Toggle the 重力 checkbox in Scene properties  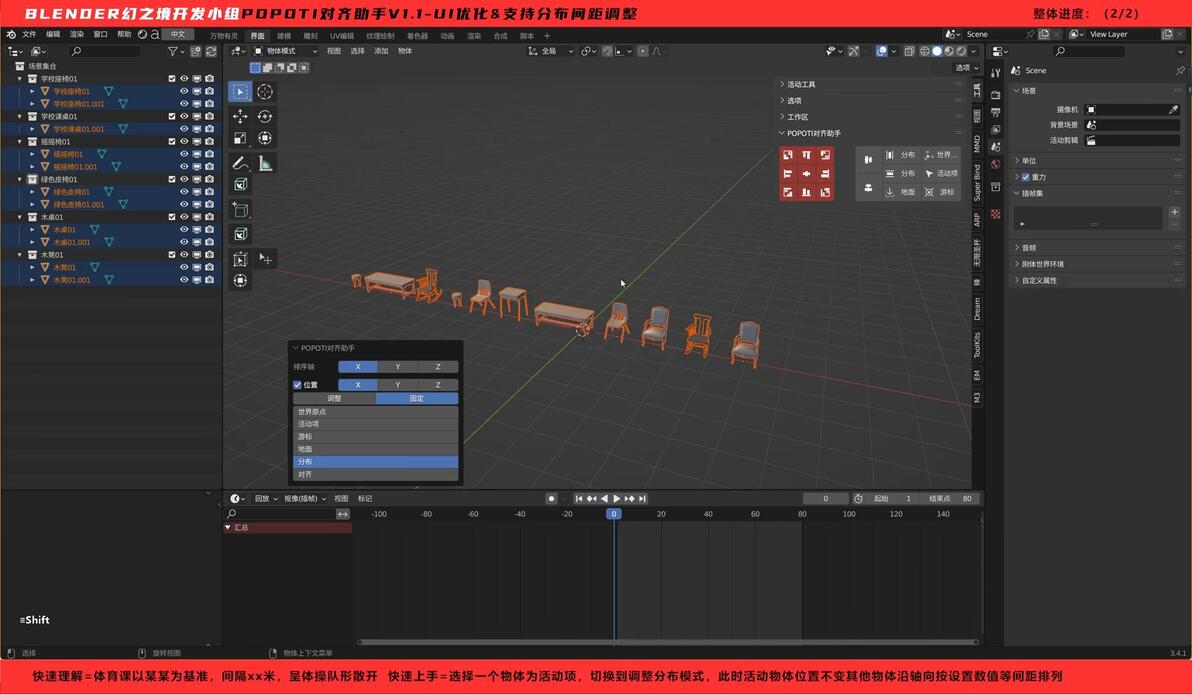(x=1026, y=177)
